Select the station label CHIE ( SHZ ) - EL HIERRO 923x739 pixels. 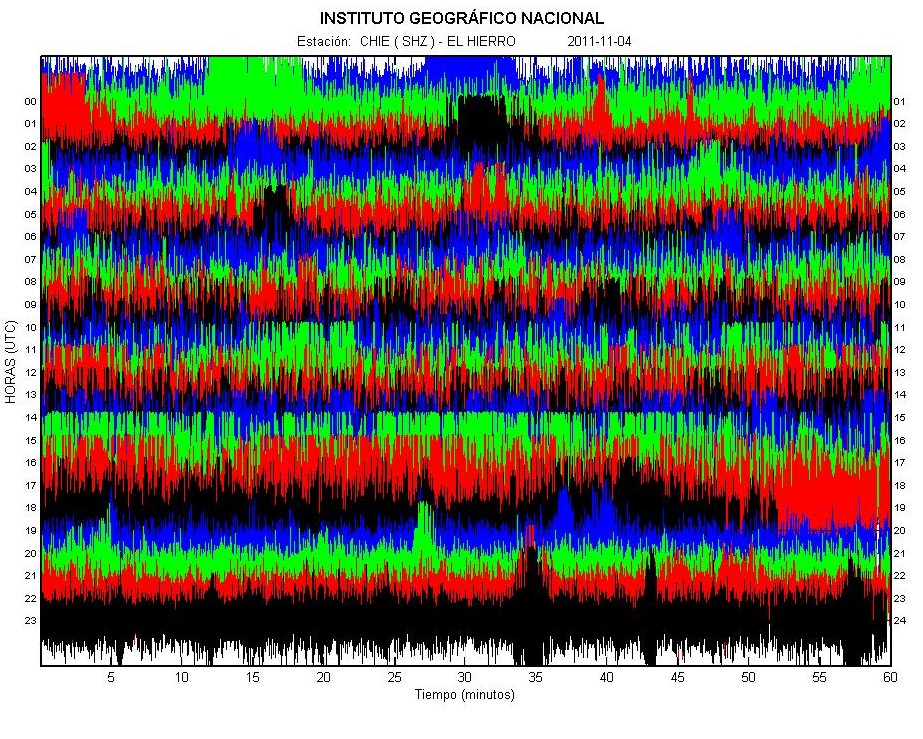coord(437,42)
